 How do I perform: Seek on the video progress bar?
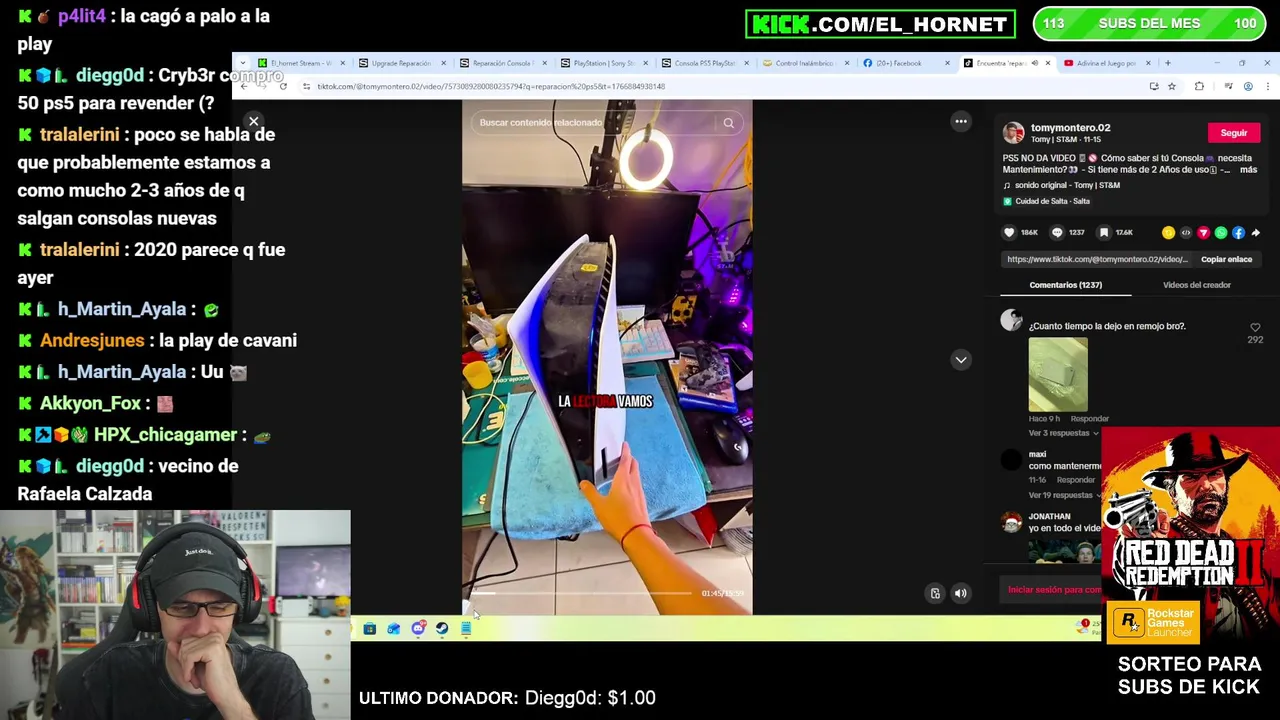coord(582,594)
